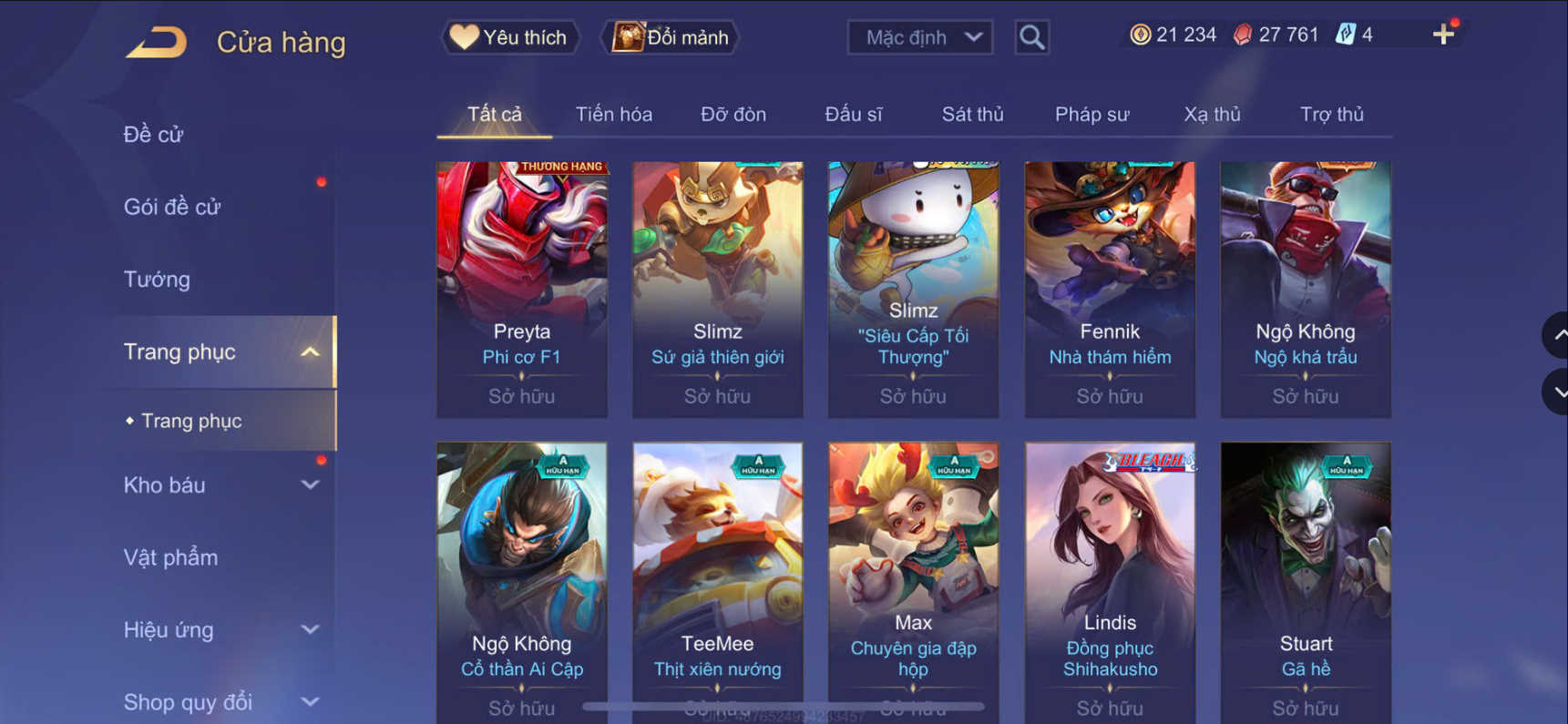Screen dimensions: 1568x724
Task: Open the magnifier search icon
Action: tap(1031, 37)
